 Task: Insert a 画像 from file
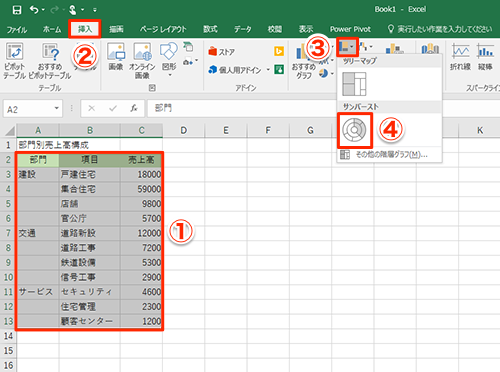(x=116, y=57)
